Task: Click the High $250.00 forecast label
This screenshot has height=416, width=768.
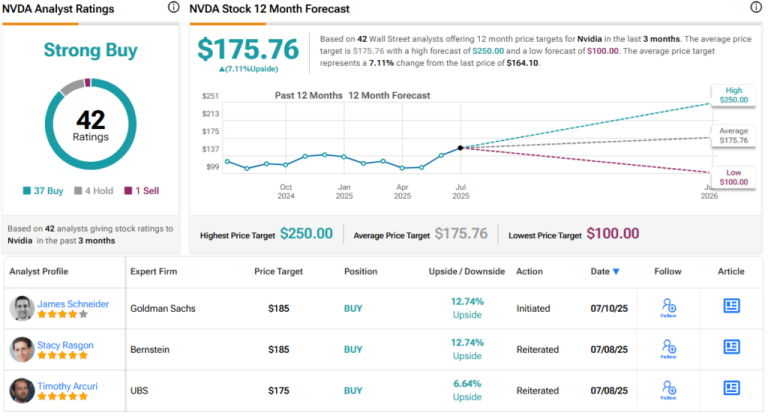Action: coord(733,95)
